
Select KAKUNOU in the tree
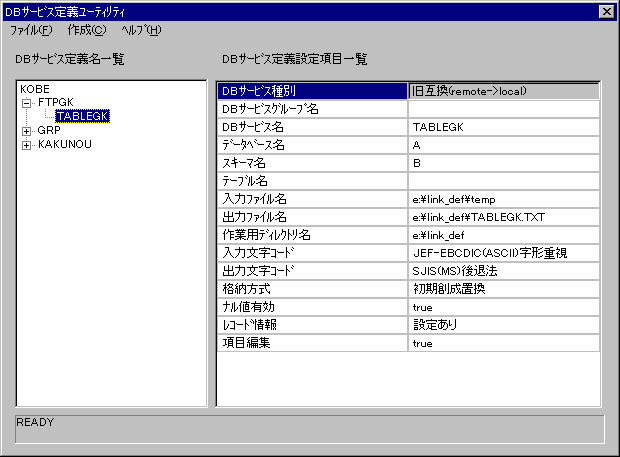point(65,144)
